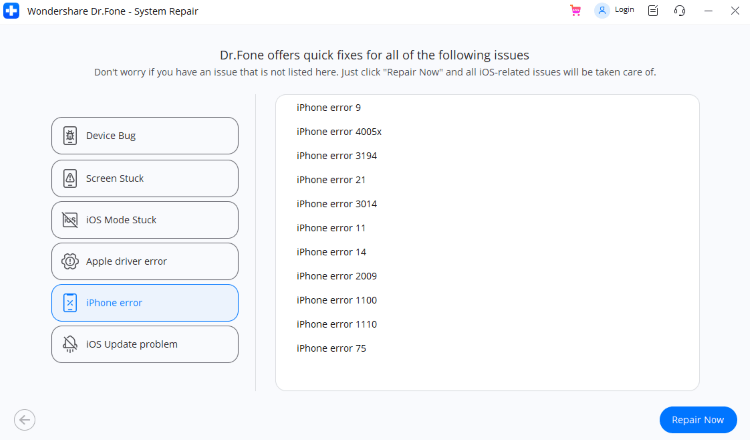The image size is (750, 440).
Task: Switch to the Screen Stuck category
Action: (145, 178)
